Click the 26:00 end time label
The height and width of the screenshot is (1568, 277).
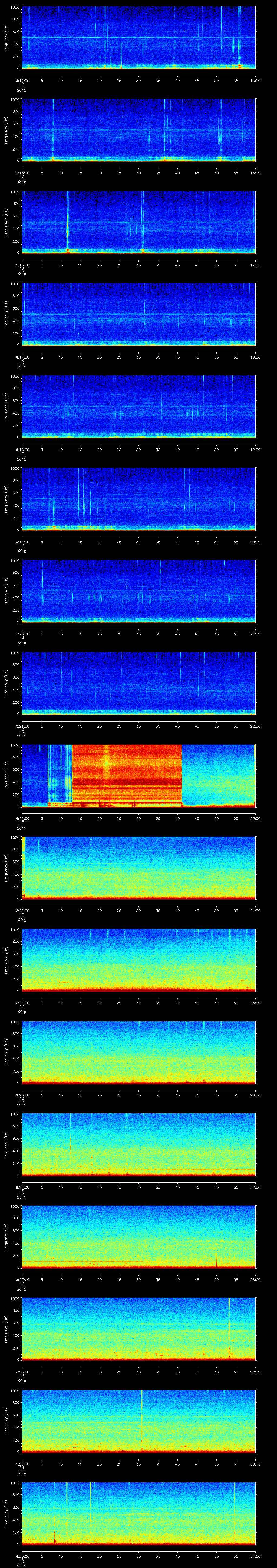click(x=256, y=1095)
